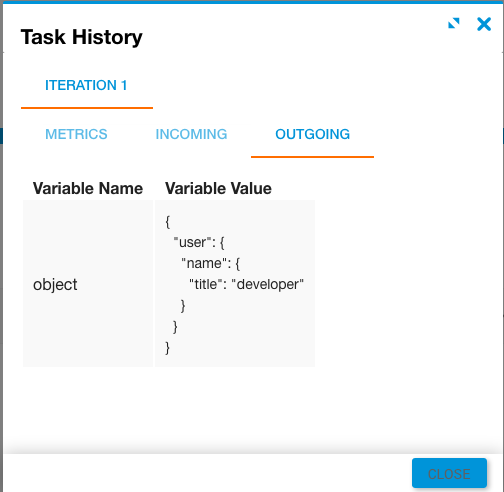Click the opening brace of the JSON
Image resolution: width=504 pixels, height=492 pixels.
tap(168, 222)
